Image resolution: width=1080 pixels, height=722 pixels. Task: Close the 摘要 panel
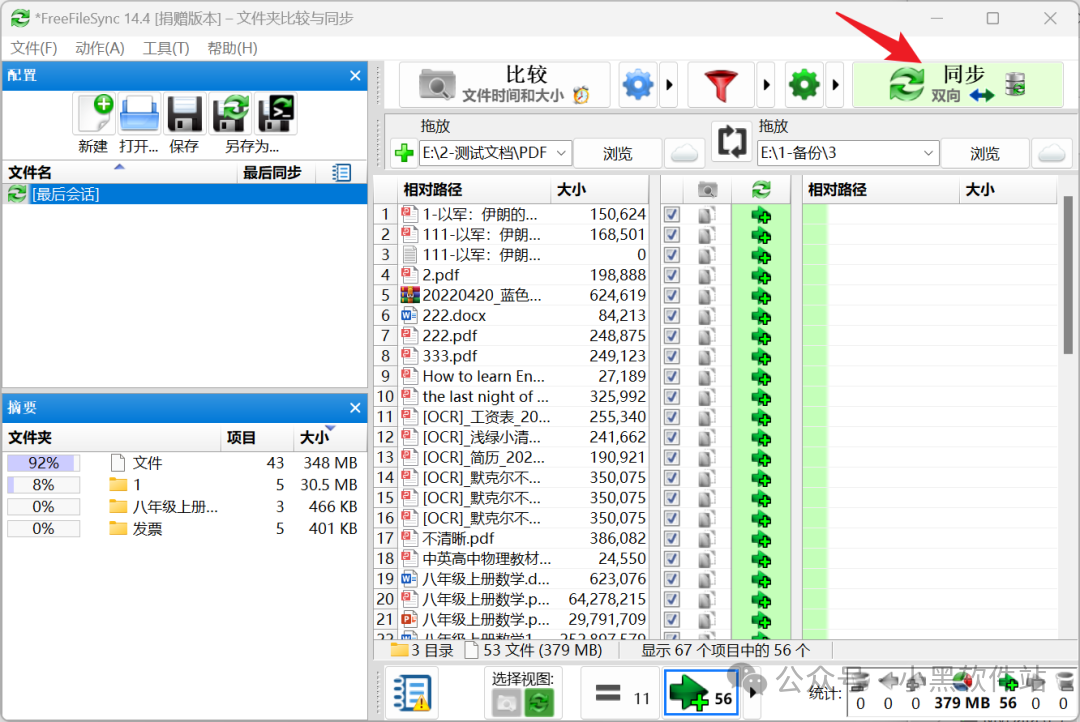(355, 407)
